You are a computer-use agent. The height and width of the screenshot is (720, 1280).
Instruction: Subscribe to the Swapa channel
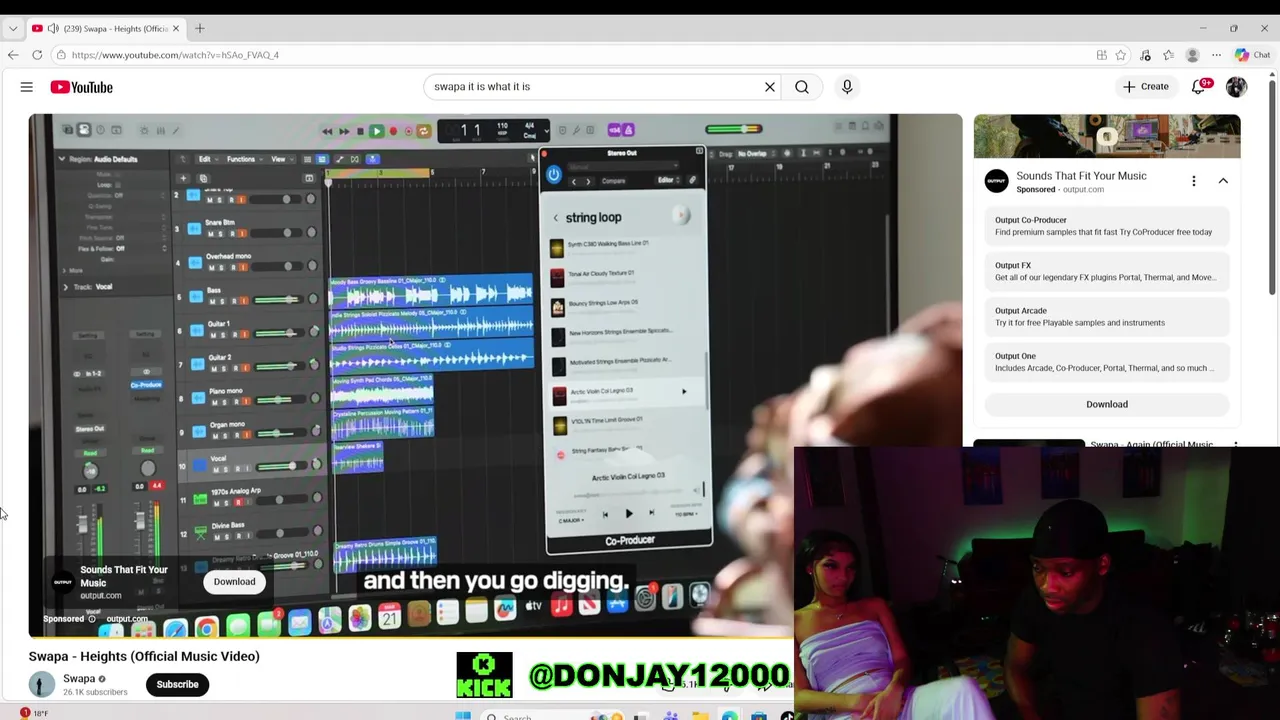(x=177, y=685)
